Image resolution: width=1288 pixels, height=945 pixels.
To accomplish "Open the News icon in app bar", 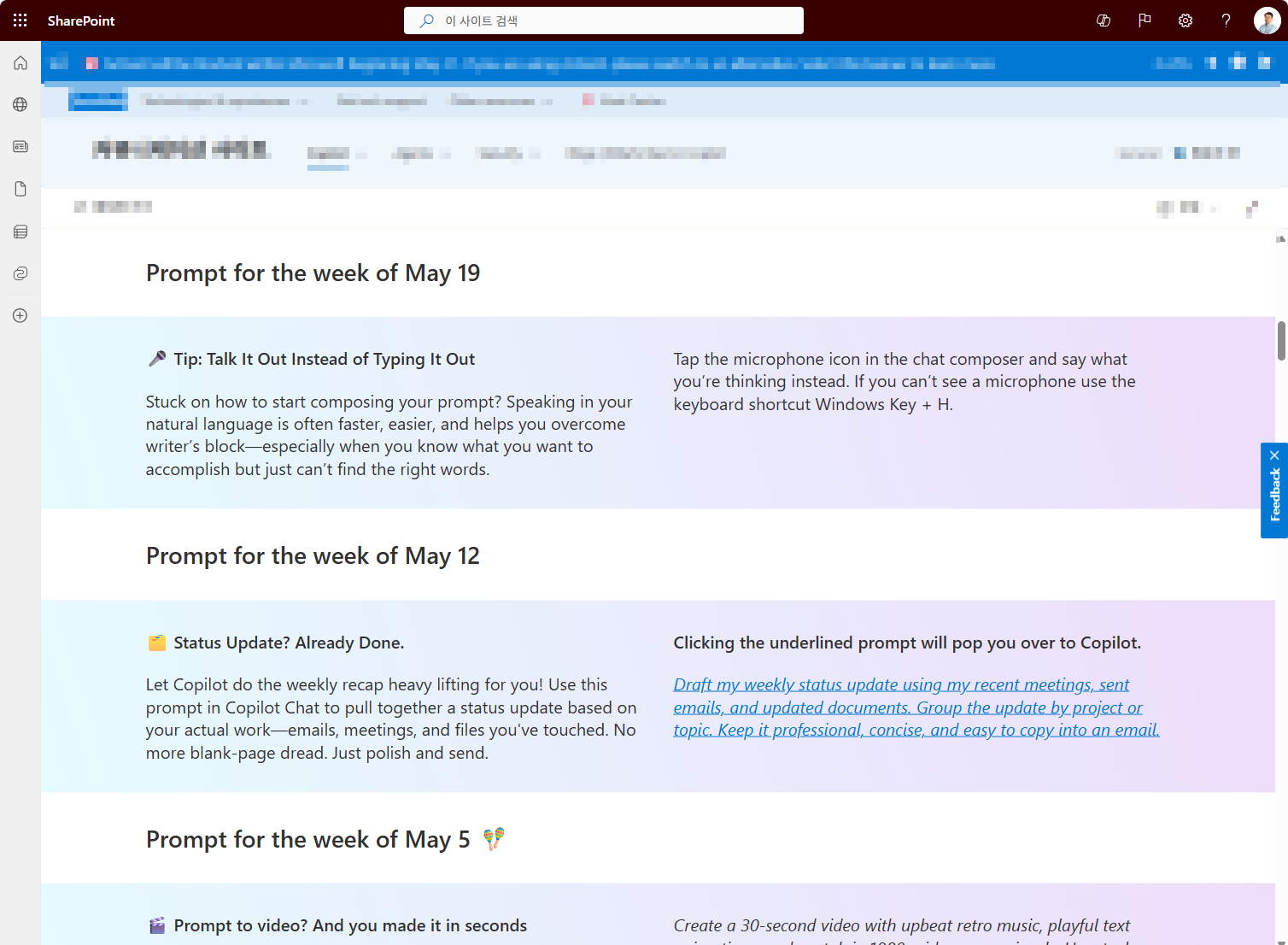I will [20, 147].
